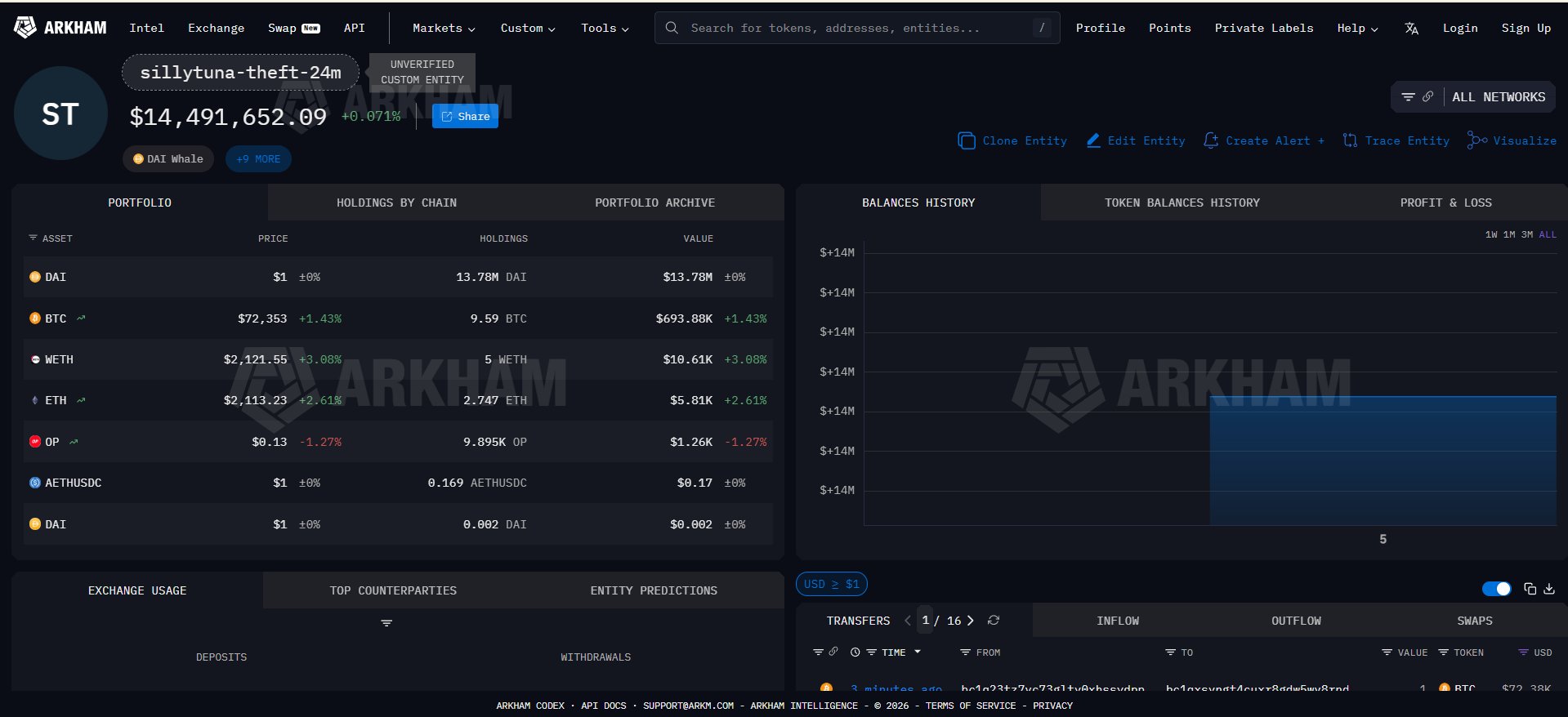Switch to the Top Counterparties tab
This screenshot has width=1568, height=717.
click(393, 590)
